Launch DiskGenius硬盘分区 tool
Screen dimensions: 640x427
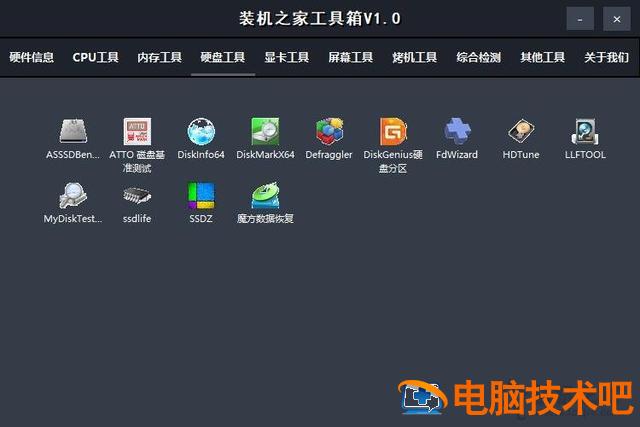tap(393, 131)
